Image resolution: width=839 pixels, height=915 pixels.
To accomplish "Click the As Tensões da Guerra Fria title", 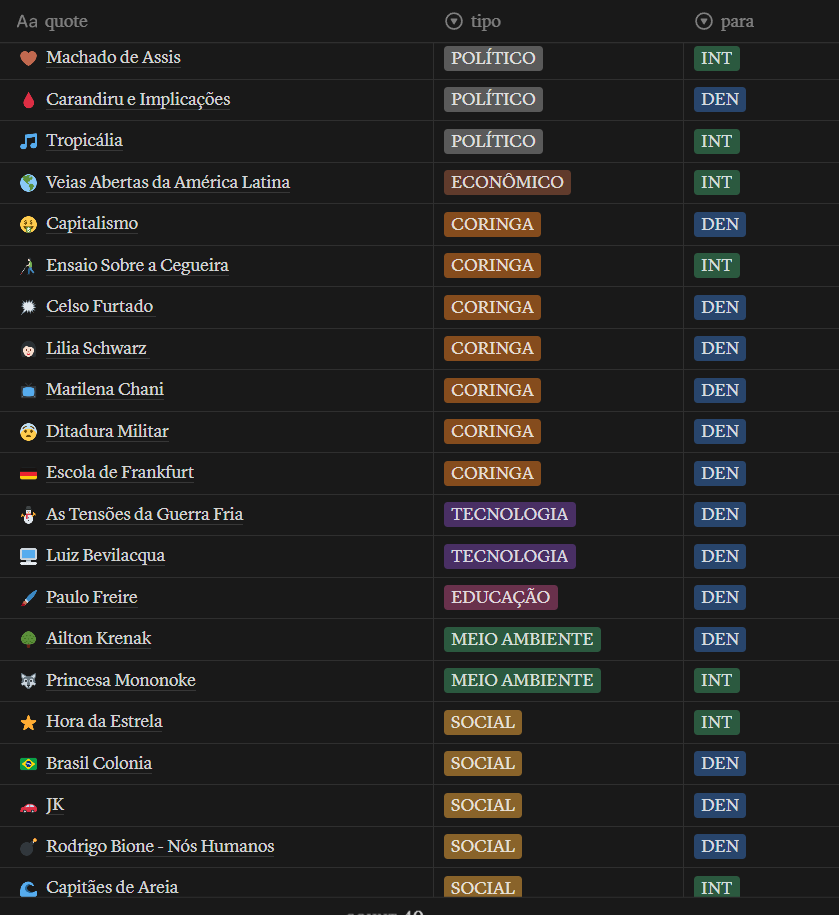I will 145,514.
